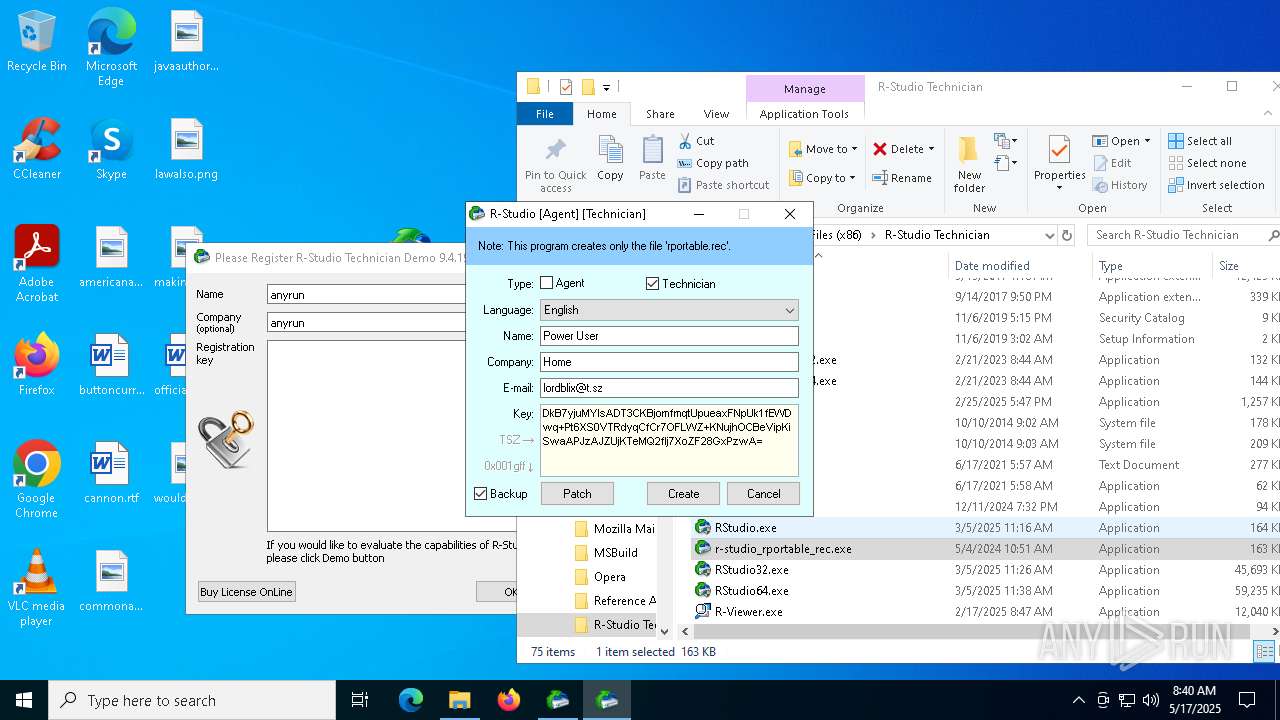Toggle the Backup checkbox
This screenshot has width=1280, height=720.
click(x=481, y=493)
